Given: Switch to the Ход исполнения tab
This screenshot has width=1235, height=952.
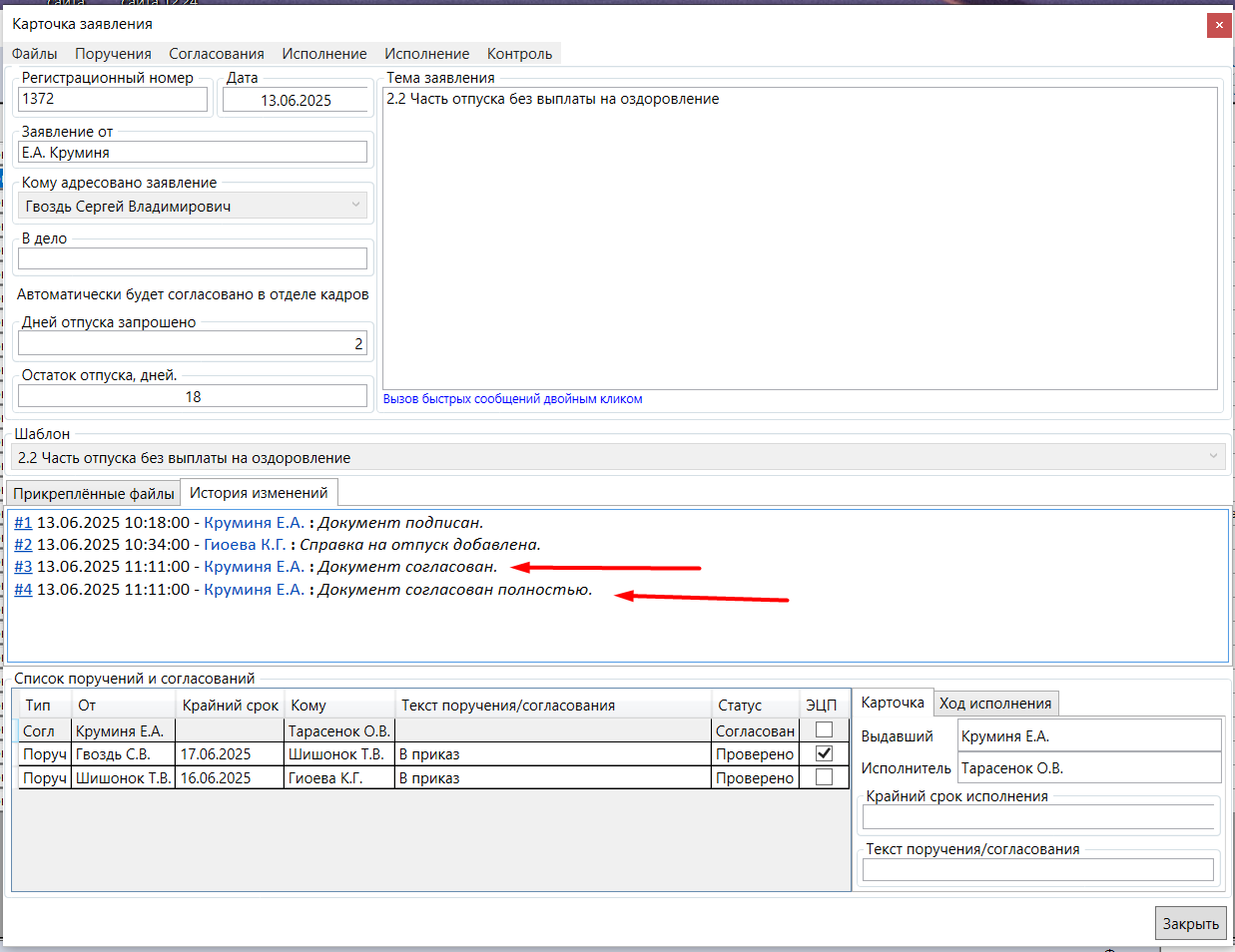Looking at the screenshot, I should [995, 704].
